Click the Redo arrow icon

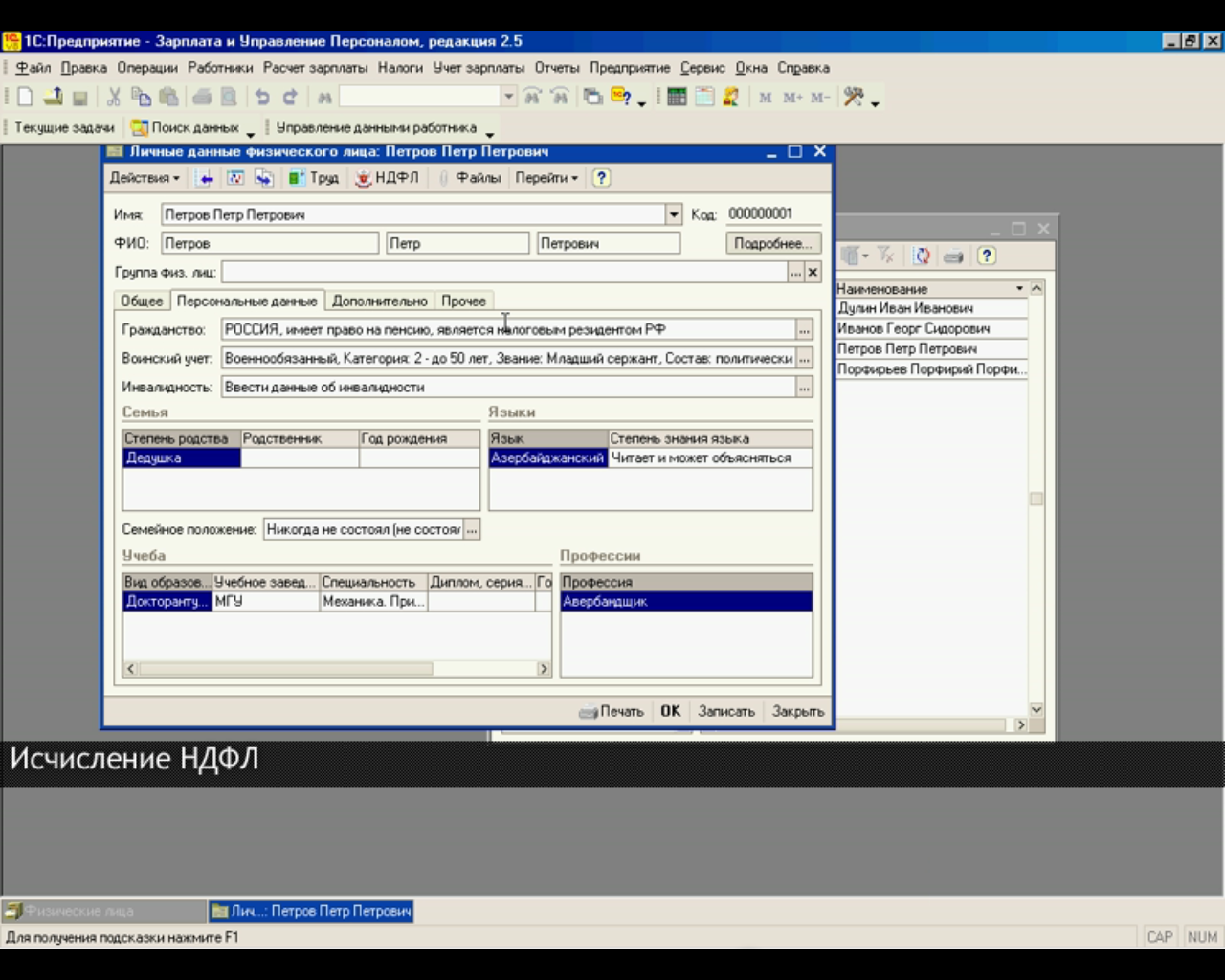pos(290,97)
